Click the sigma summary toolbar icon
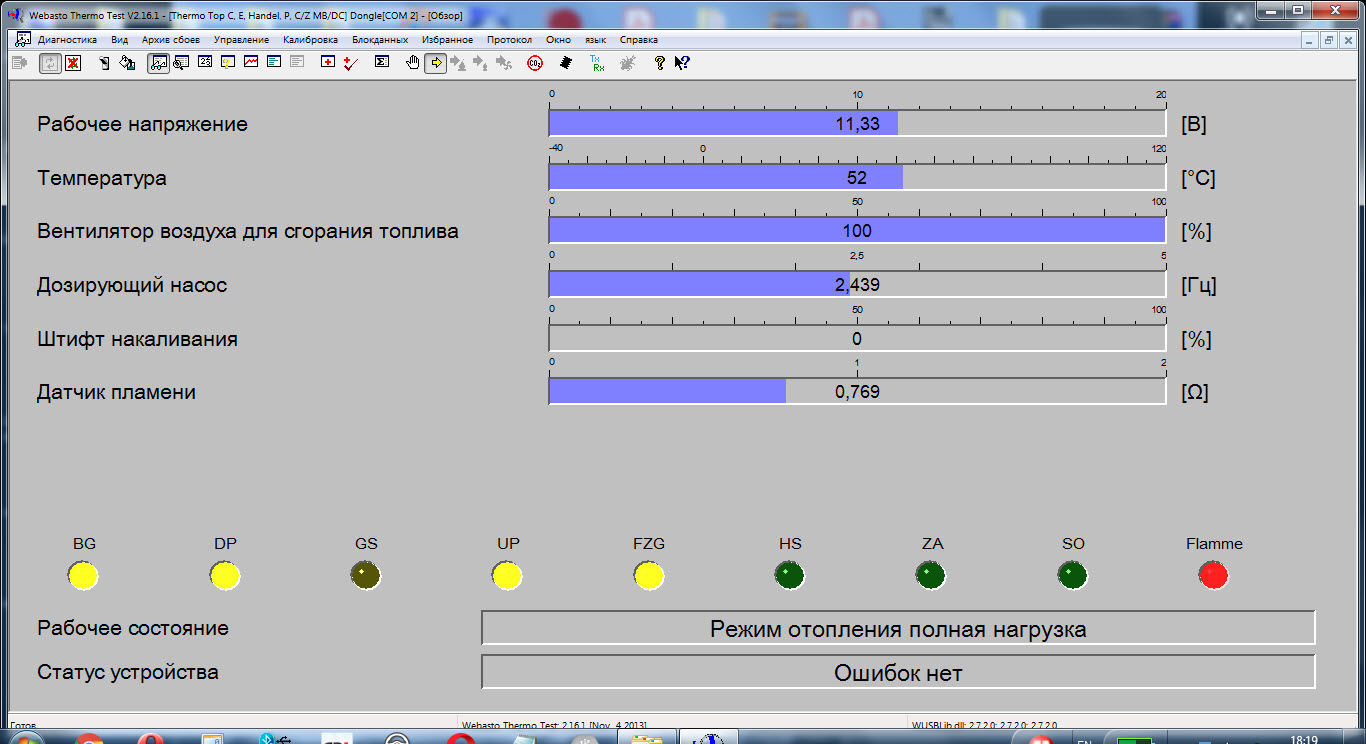The image size is (1366, 744). [381, 63]
